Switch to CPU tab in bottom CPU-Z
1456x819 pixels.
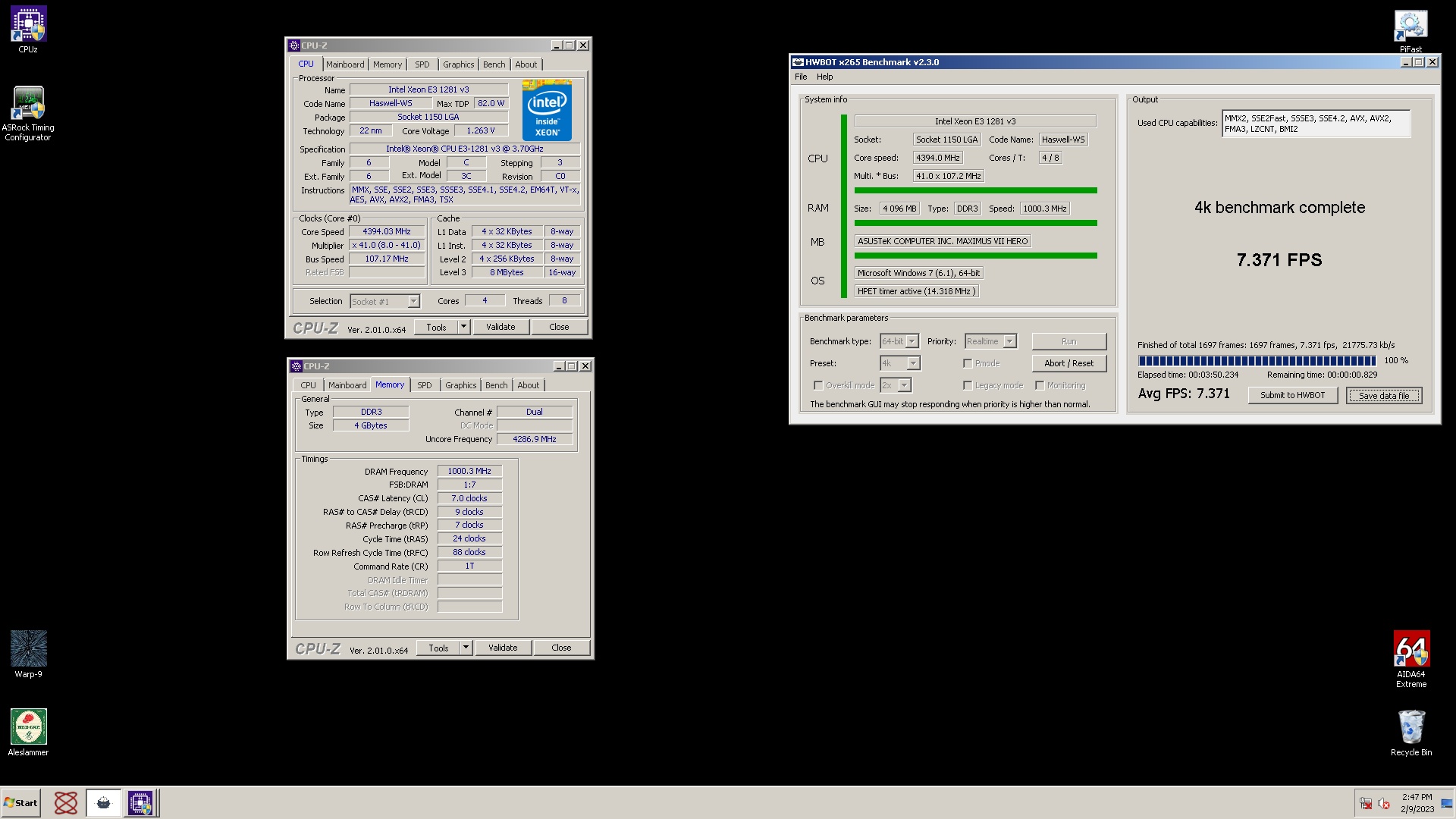(308, 385)
